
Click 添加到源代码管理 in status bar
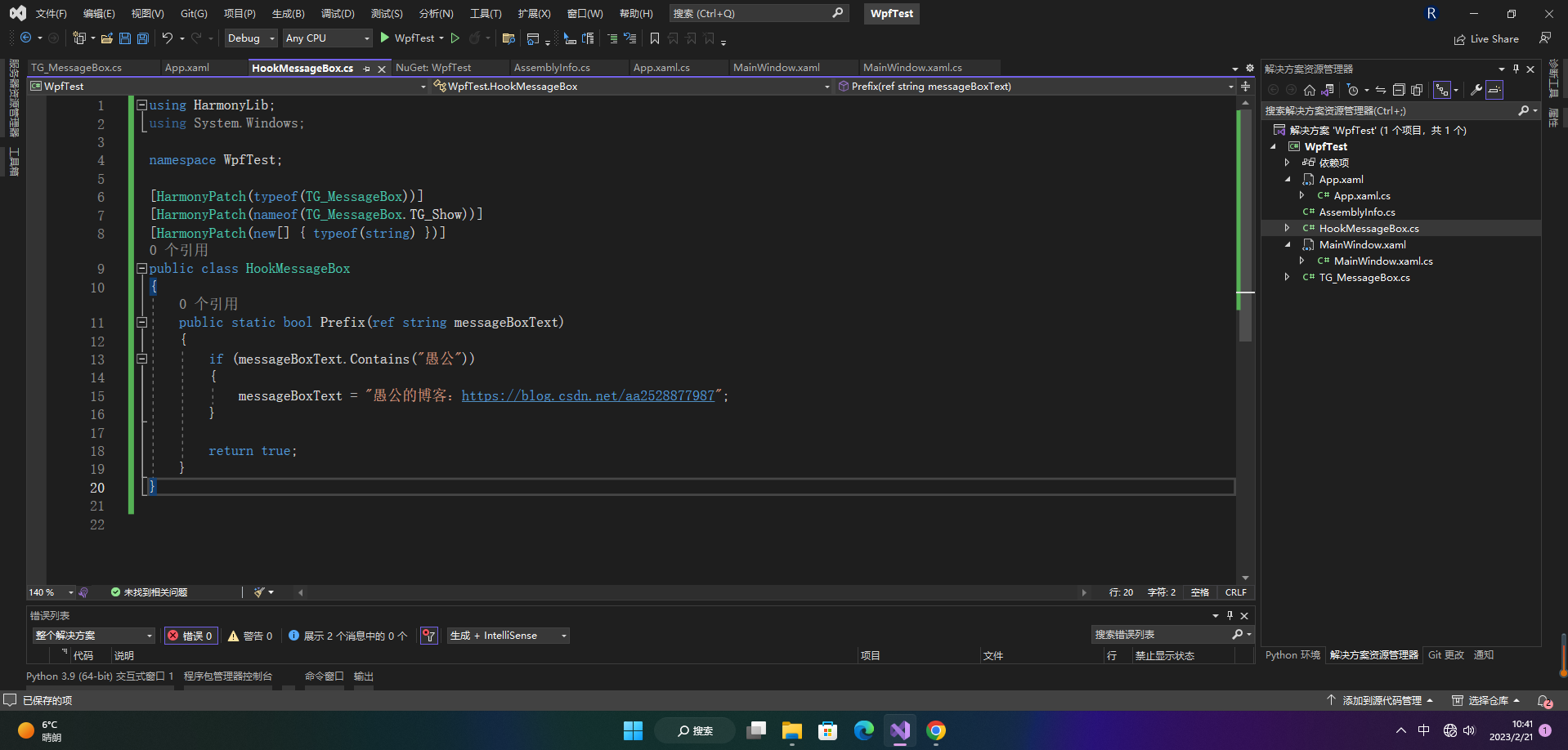point(1380,701)
